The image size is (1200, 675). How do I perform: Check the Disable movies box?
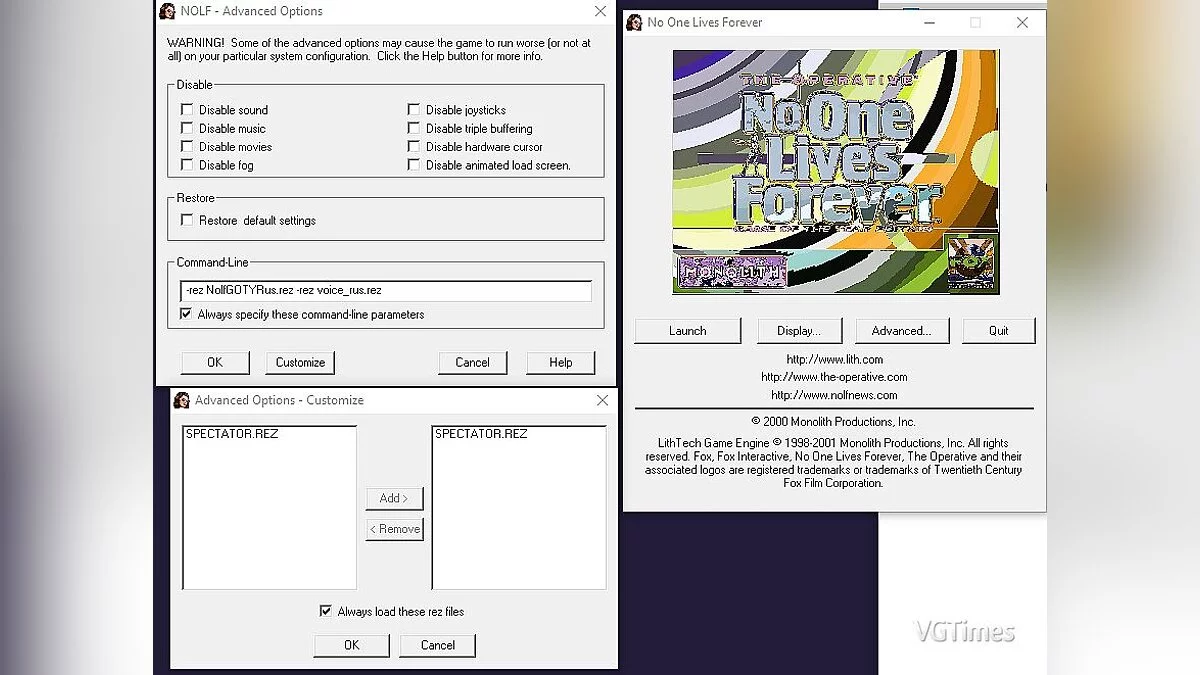coord(187,147)
